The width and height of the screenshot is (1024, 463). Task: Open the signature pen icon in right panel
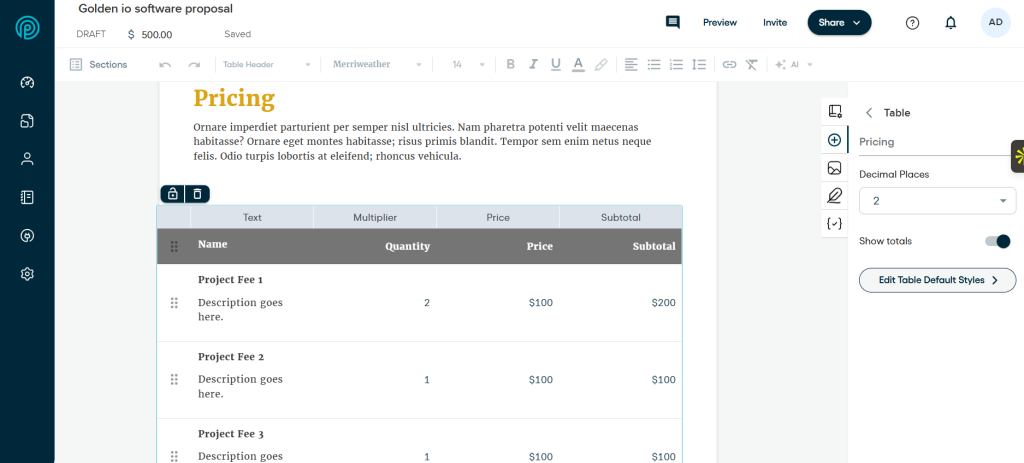tap(834, 195)
